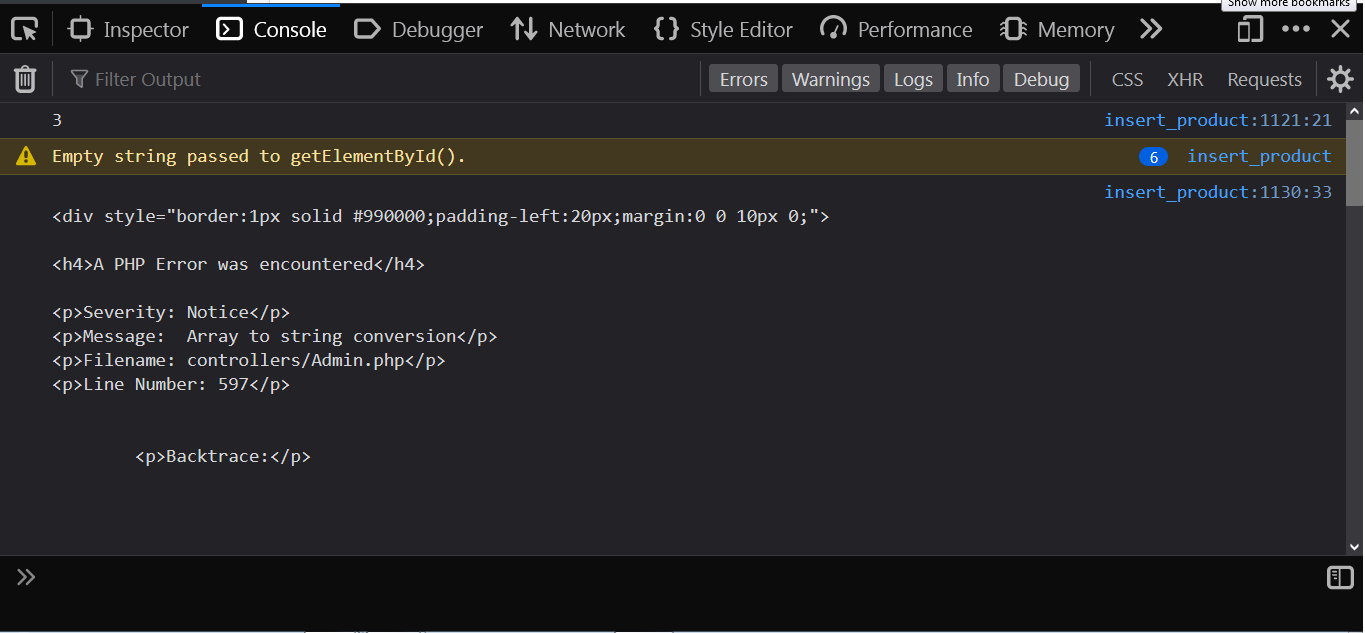Viewport: 1365px width, 633px height.
Task: Open the devtools three-dot menu
Action: pyautogui.click(x=1296, y=29)
